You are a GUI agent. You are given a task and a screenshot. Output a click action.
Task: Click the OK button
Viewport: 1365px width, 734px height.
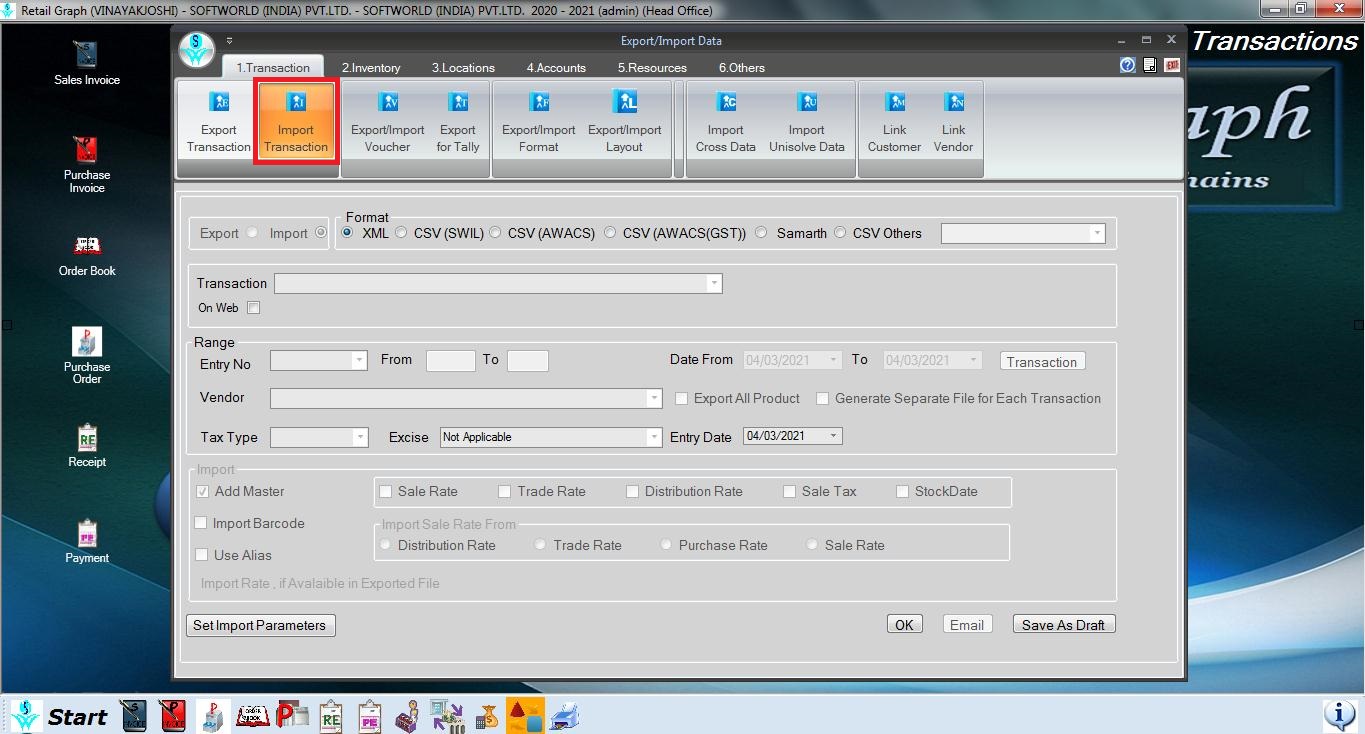click(x=904, y=624)
